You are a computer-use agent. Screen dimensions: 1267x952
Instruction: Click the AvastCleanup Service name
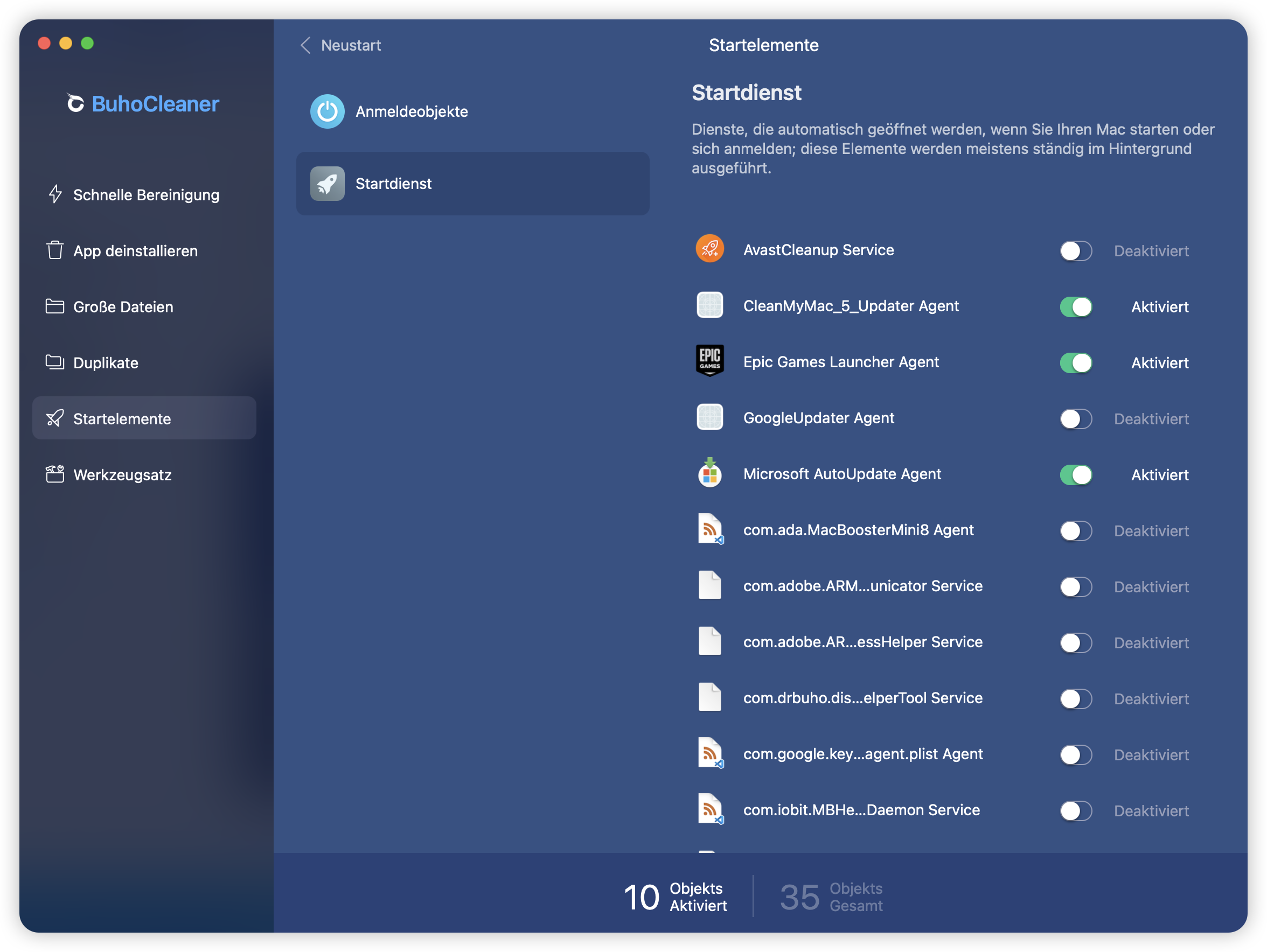pos(818,250)
